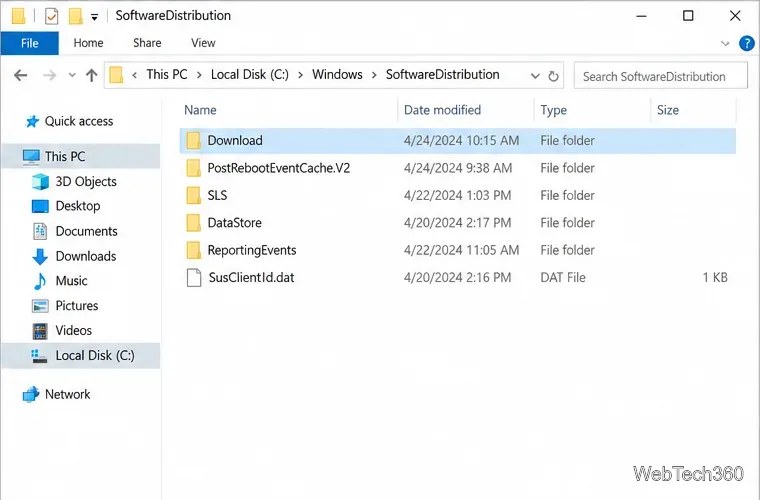Click Windows in the address path

tap(337, 75)
